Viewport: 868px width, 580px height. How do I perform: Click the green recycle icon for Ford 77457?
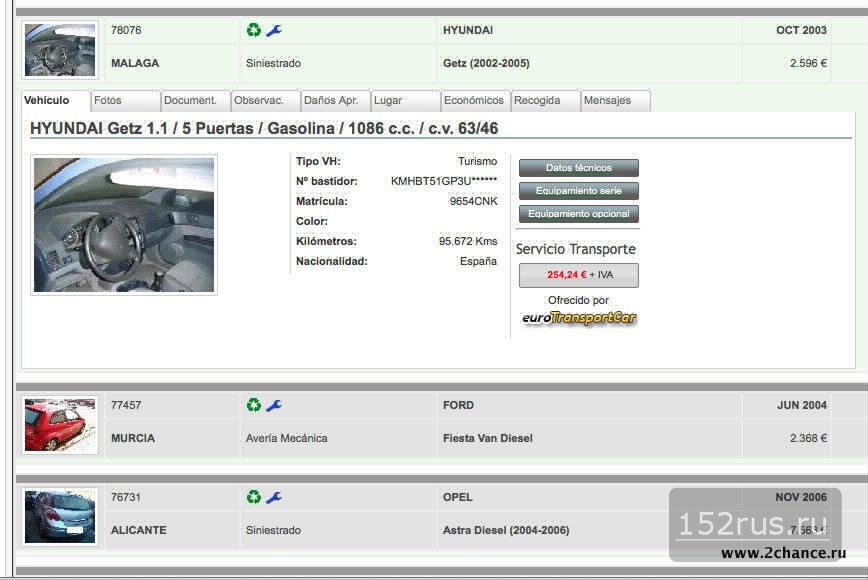click(254, 405)
